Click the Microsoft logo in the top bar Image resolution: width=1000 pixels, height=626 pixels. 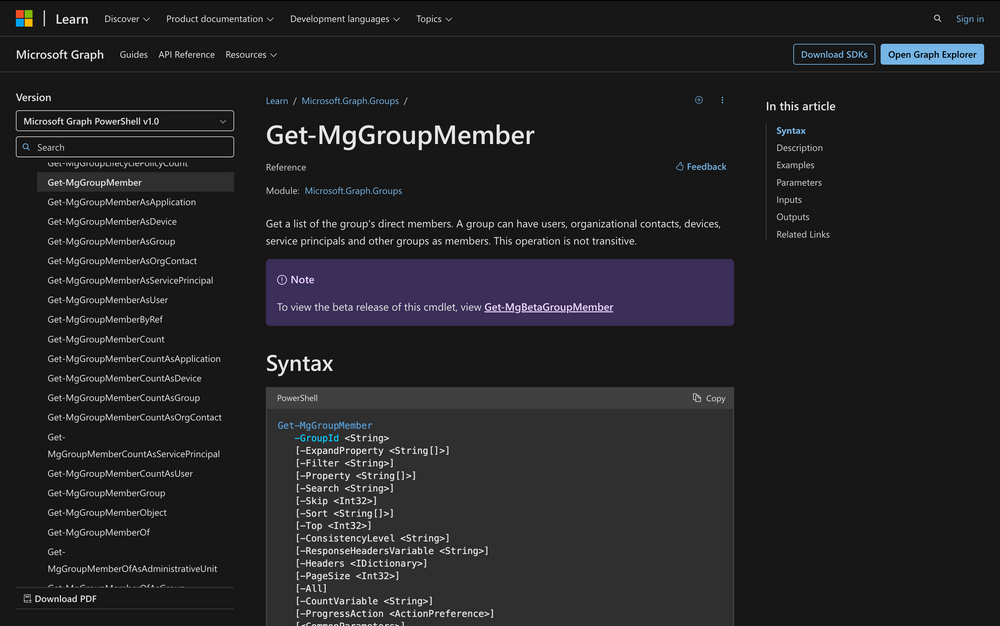pos(22,18)
